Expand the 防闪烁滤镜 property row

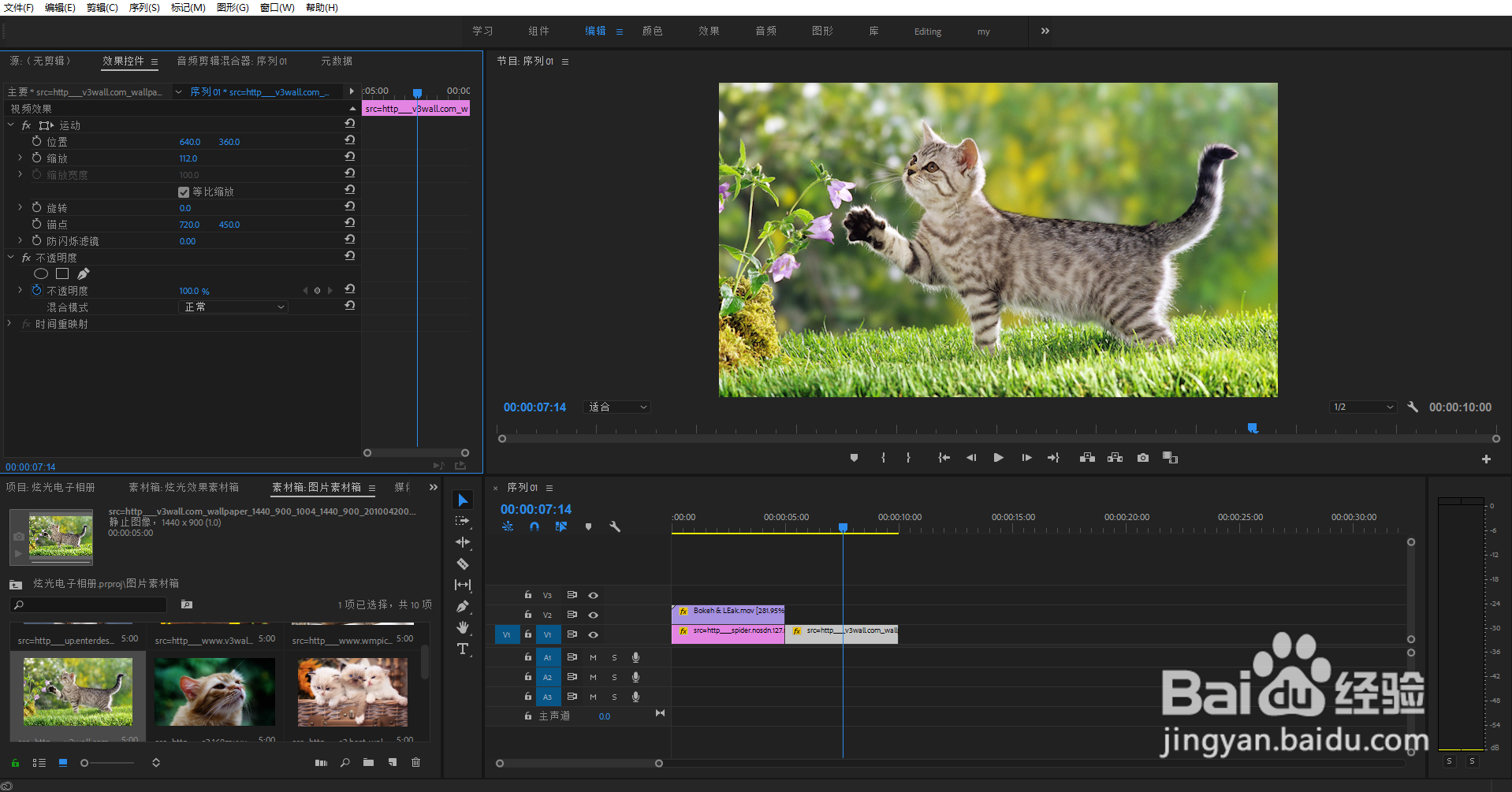(20, 240)
